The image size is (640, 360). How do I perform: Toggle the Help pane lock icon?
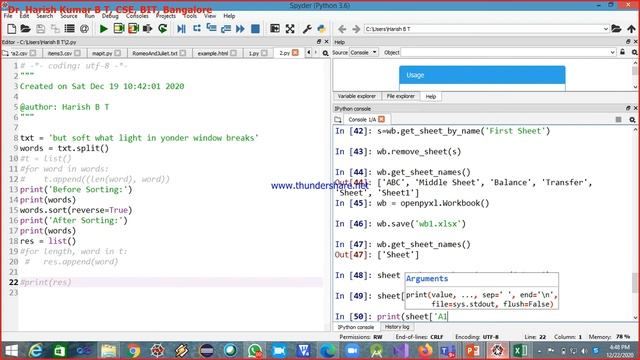click(x=622, y=52)
